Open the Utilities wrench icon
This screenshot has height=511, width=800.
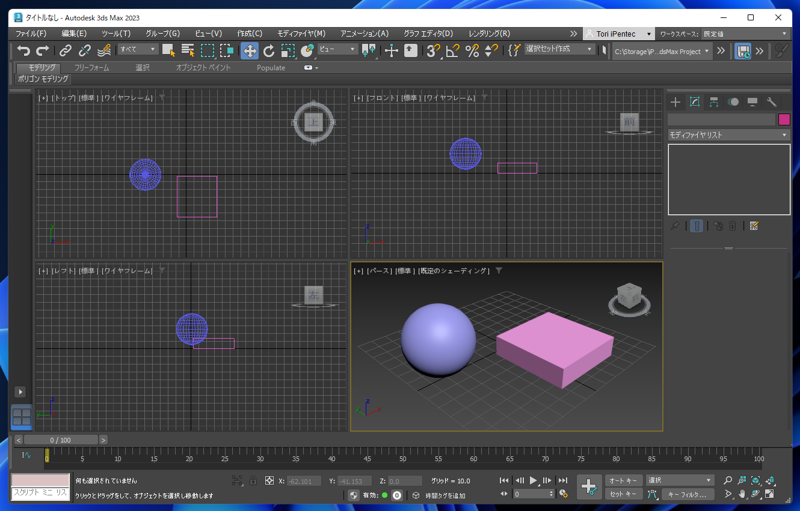[x=771, y=102]
